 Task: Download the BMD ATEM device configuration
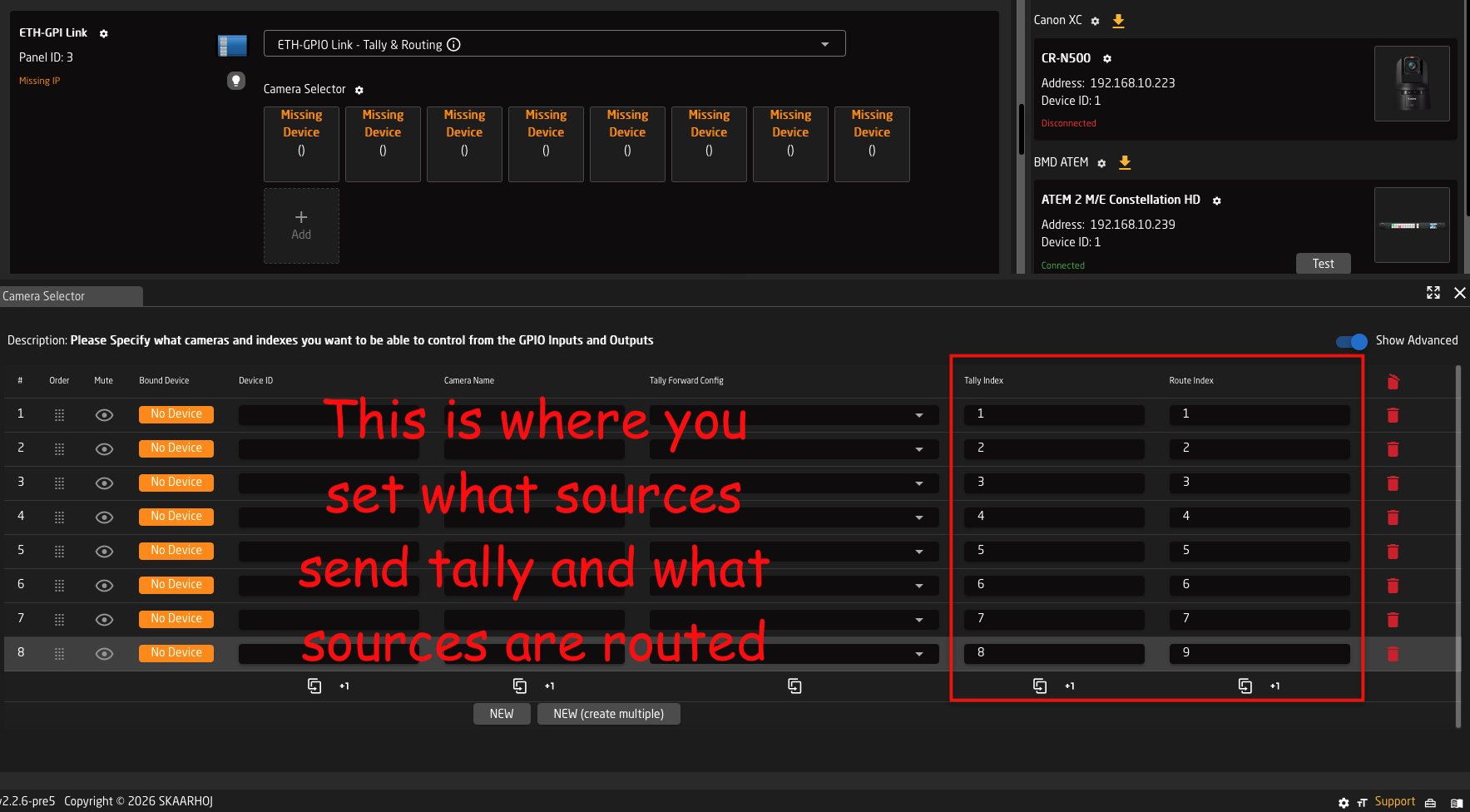(1125, 162)
